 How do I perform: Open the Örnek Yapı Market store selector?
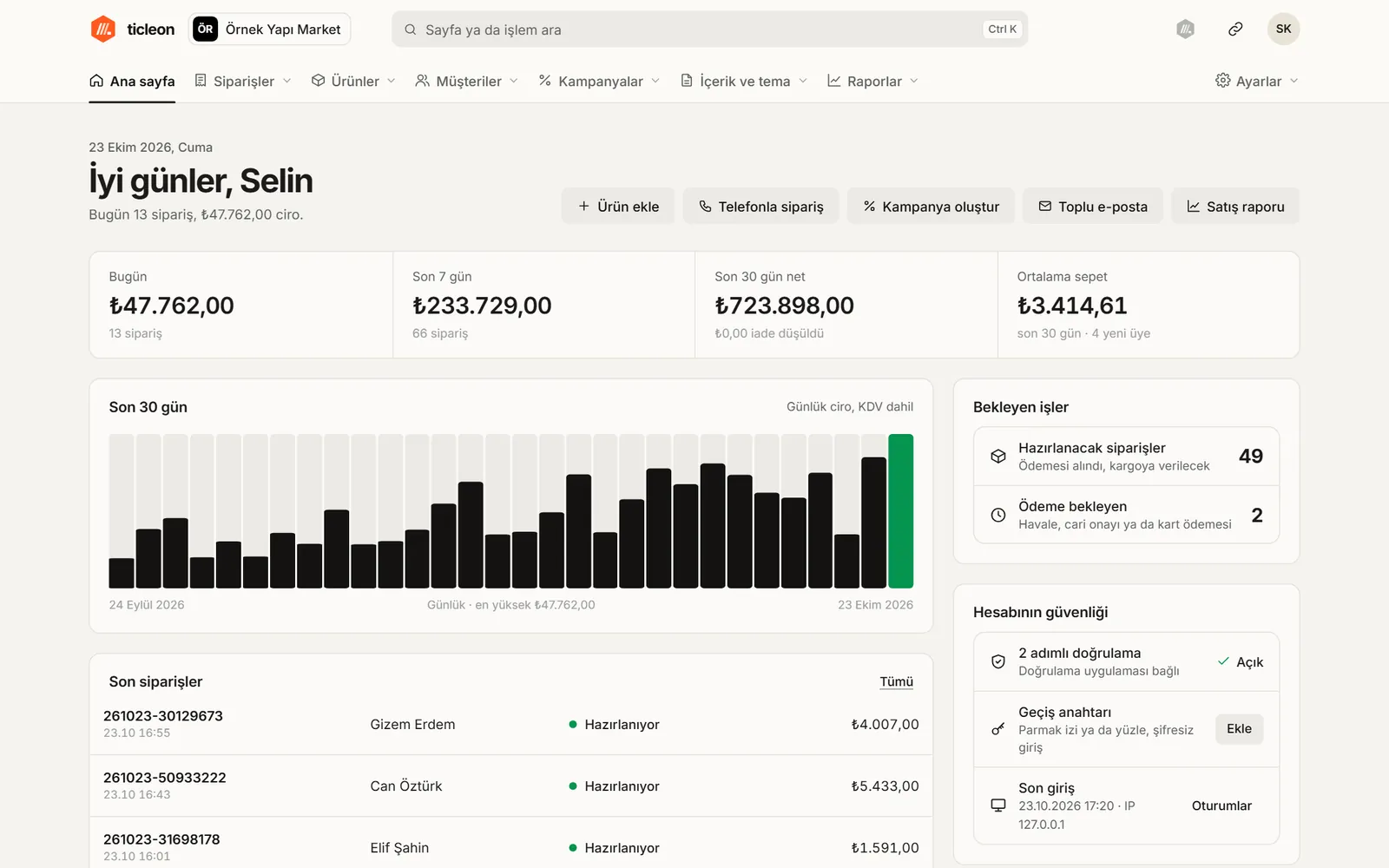269,29
